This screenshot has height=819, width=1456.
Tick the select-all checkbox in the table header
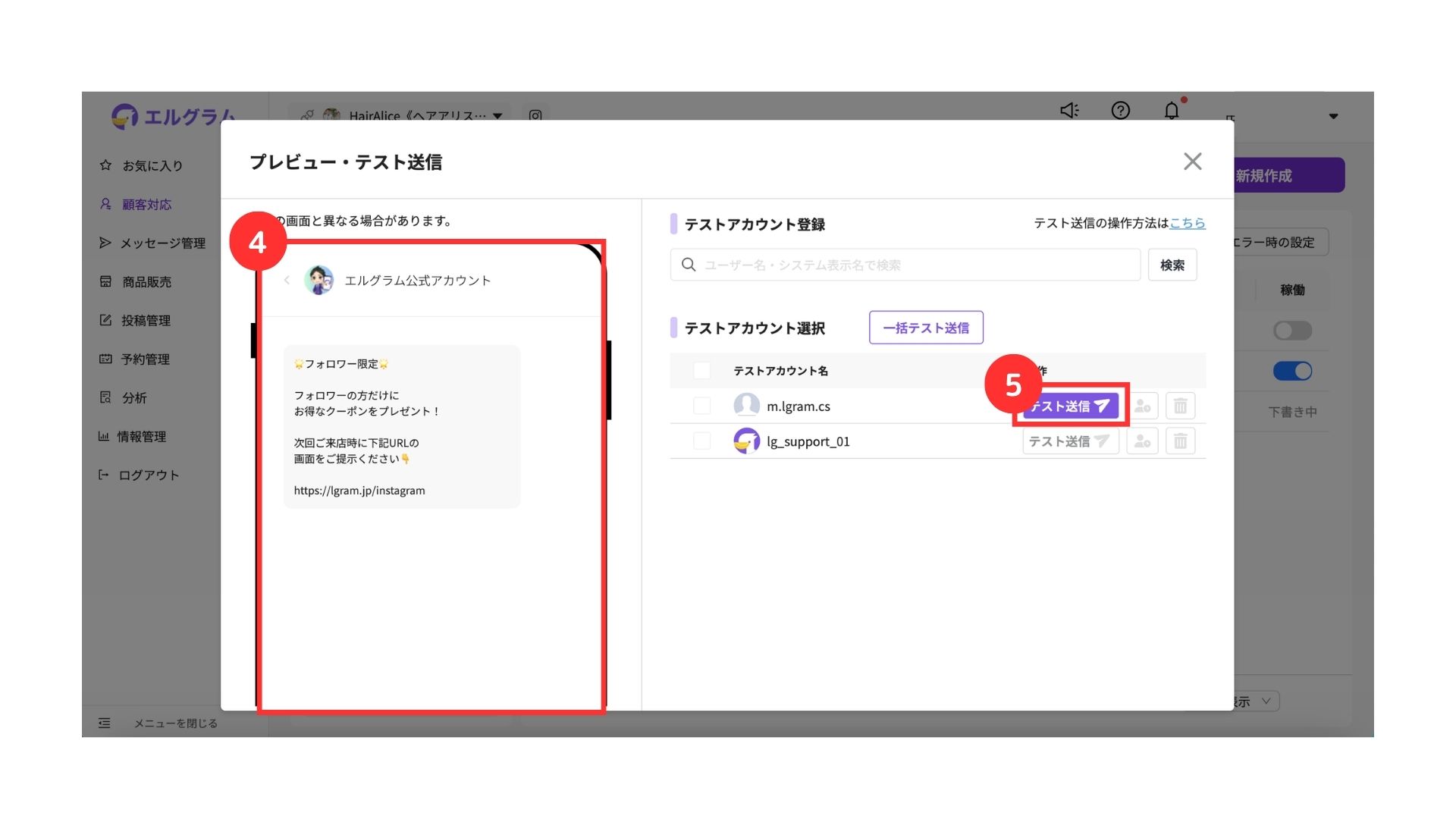tap(702, 370)
